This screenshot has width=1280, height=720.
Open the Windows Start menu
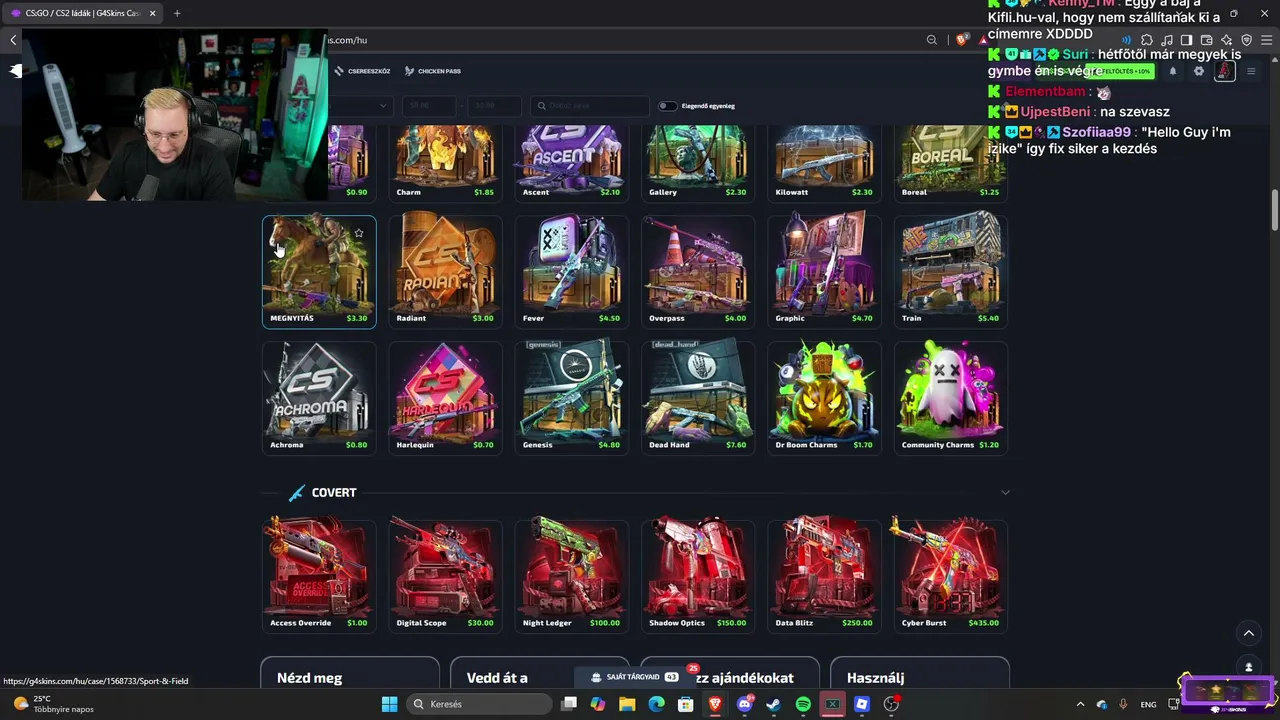389,704
